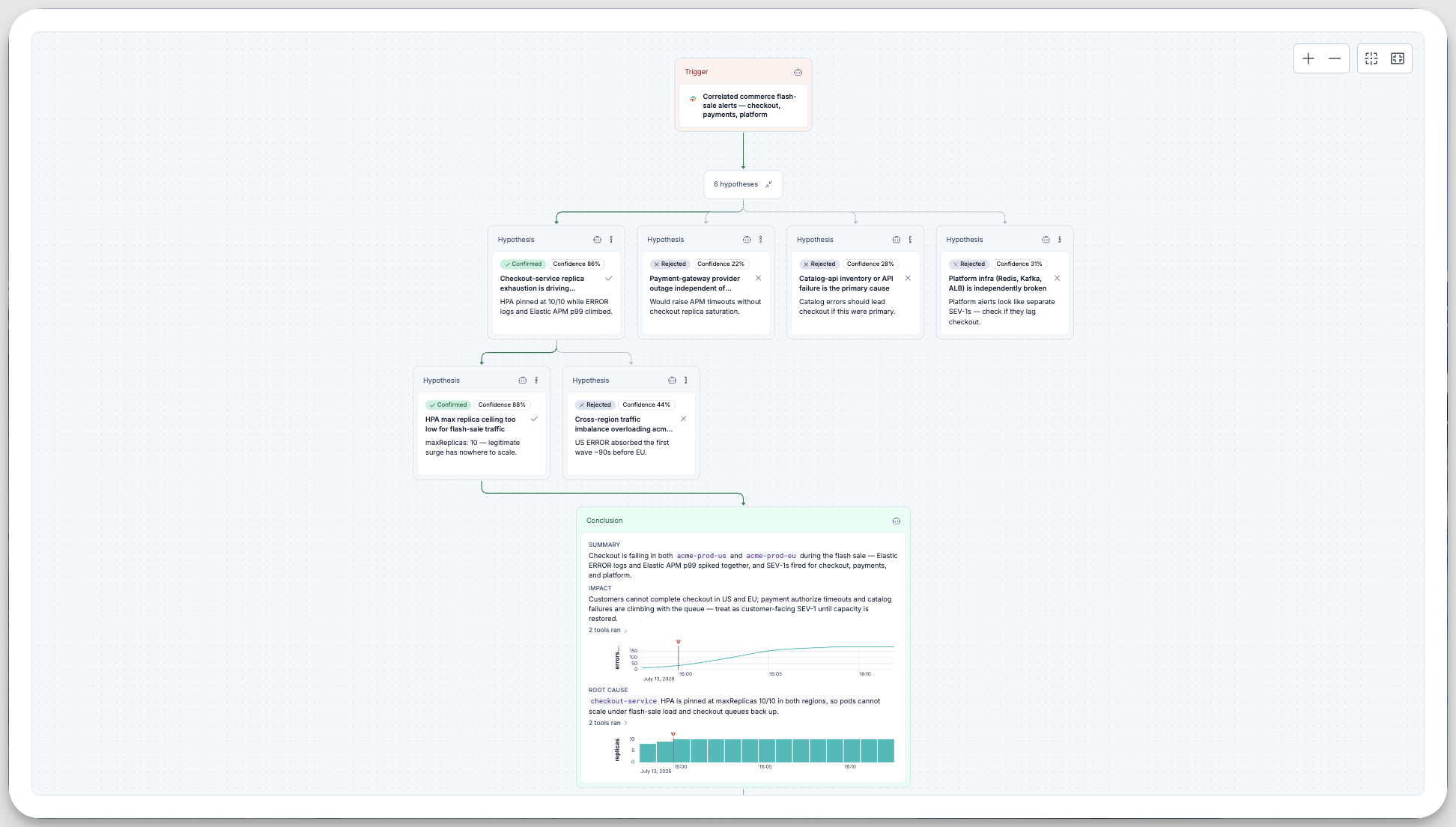Click the acme-prod-us code link
1456x827 pixels.
point(702,556)
